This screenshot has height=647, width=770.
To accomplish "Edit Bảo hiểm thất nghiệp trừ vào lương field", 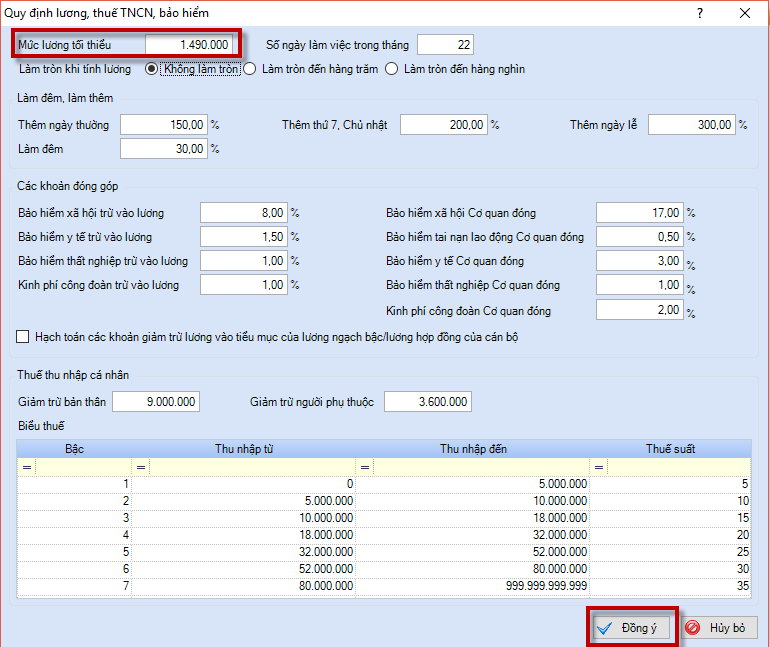I will tap(244, 261).
